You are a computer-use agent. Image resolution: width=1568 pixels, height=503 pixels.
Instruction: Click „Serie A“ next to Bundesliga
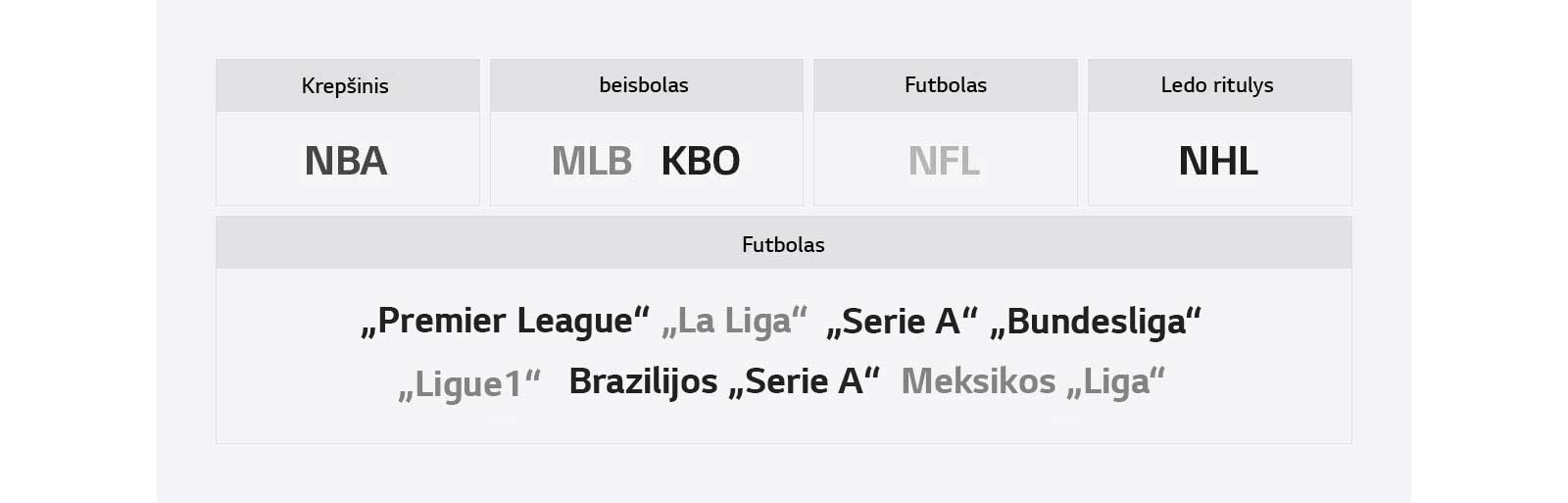coord(902,321)
